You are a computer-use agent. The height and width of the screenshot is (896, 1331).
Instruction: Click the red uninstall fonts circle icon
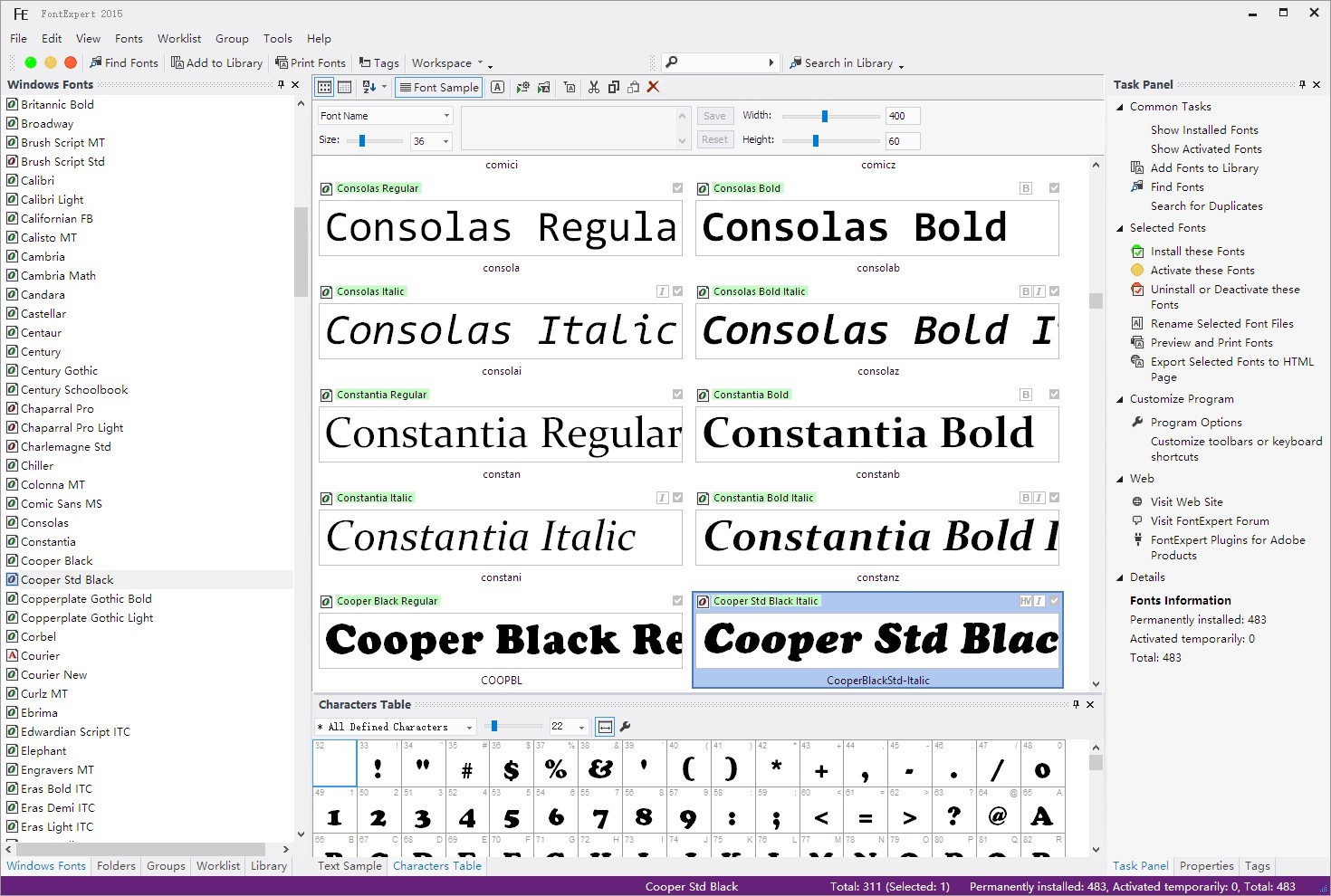coord(71,62)
